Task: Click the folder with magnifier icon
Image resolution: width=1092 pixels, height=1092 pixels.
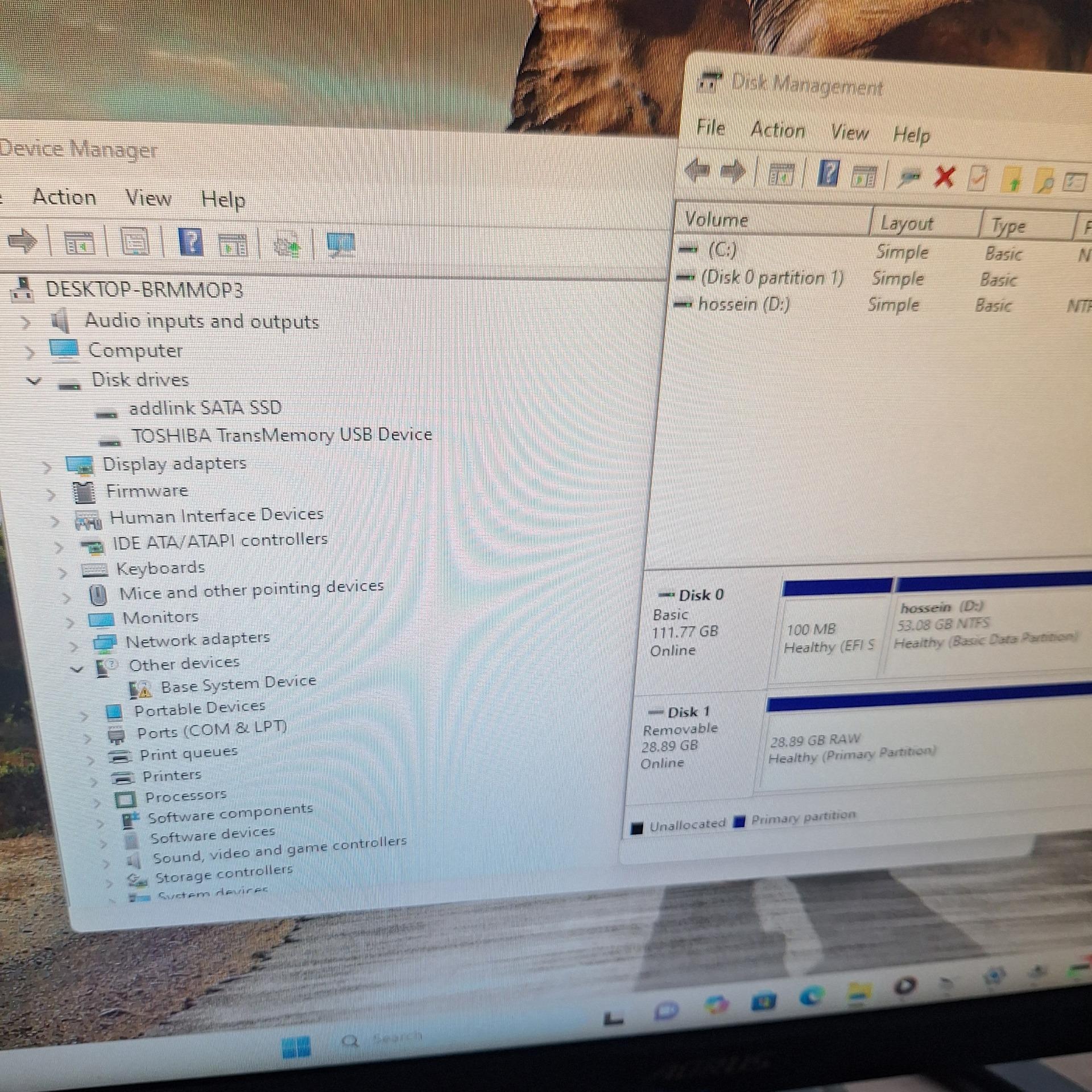Action: pyautogui.click(x=1045, y=181)
